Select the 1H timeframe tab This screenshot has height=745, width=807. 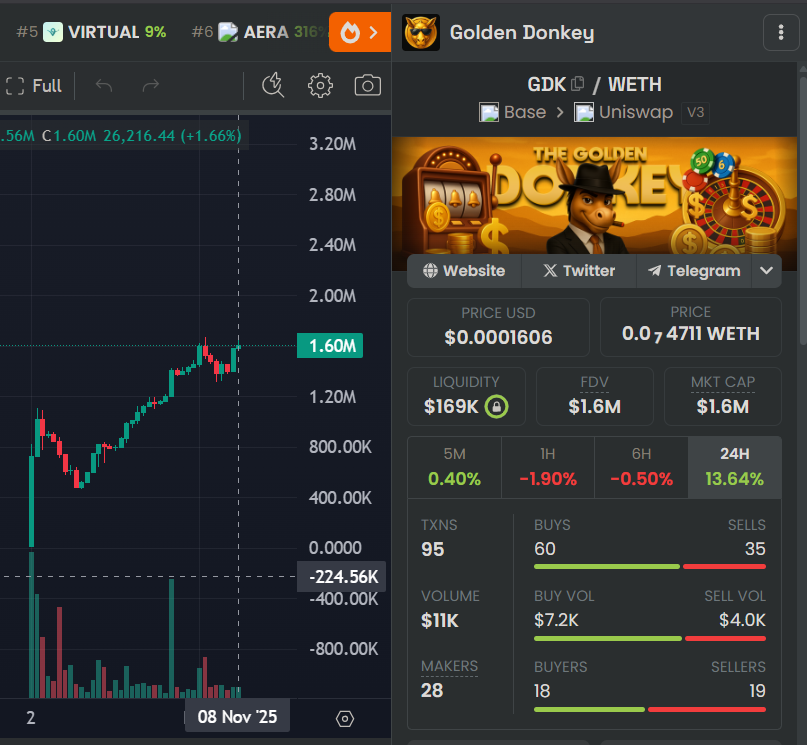pyautogui.click(x=548, y=468)
